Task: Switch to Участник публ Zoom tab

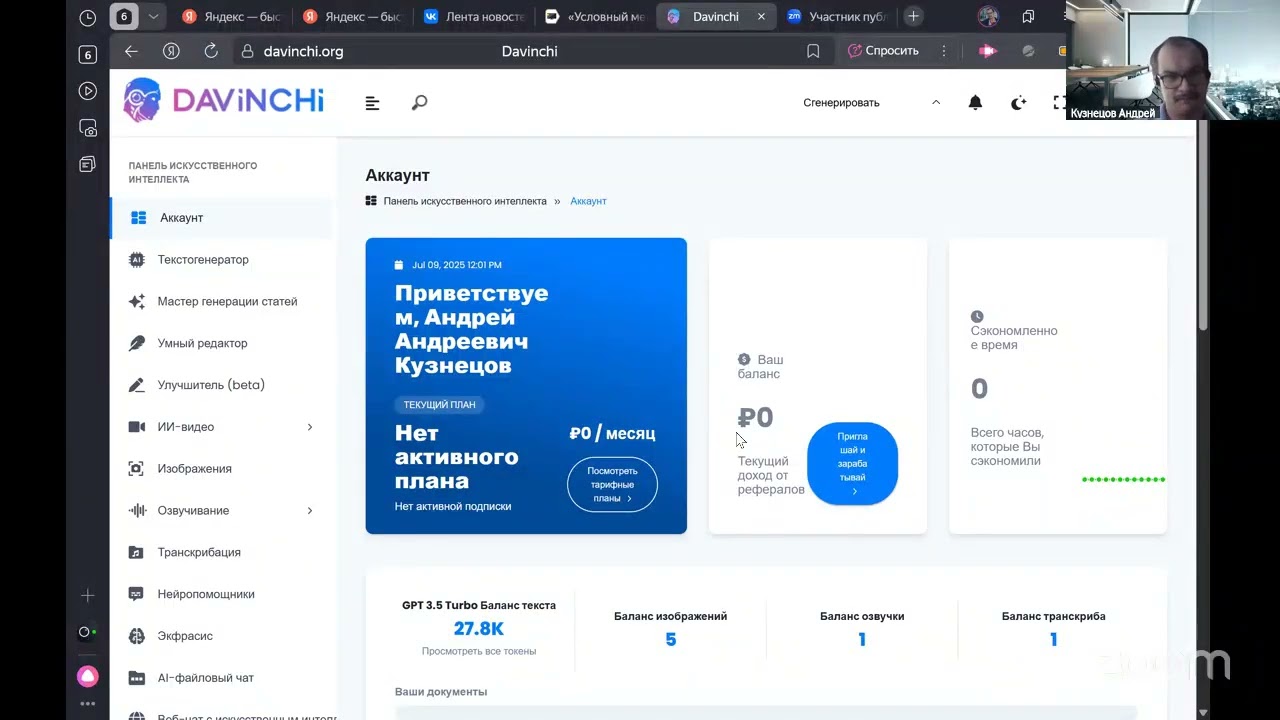Action: point(838,17)
